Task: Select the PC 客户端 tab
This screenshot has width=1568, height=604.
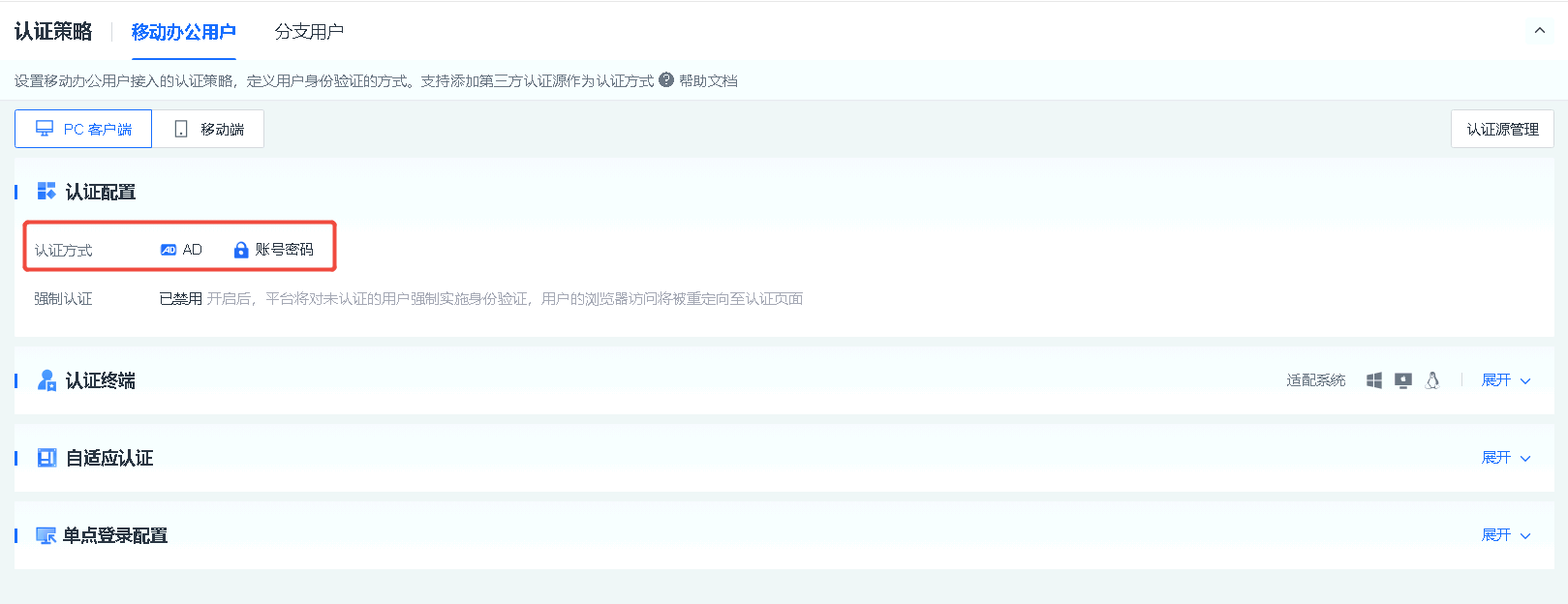Action: click(x=83, y=129)
